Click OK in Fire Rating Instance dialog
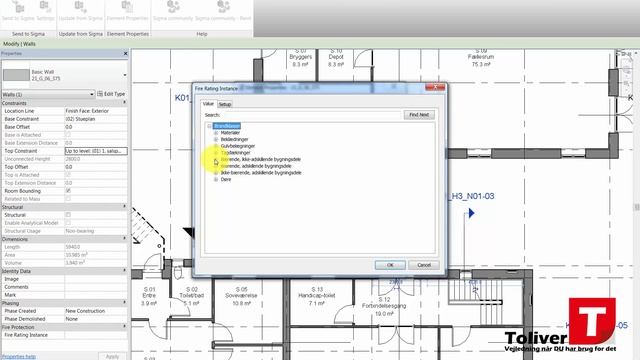 pos(390,265)
